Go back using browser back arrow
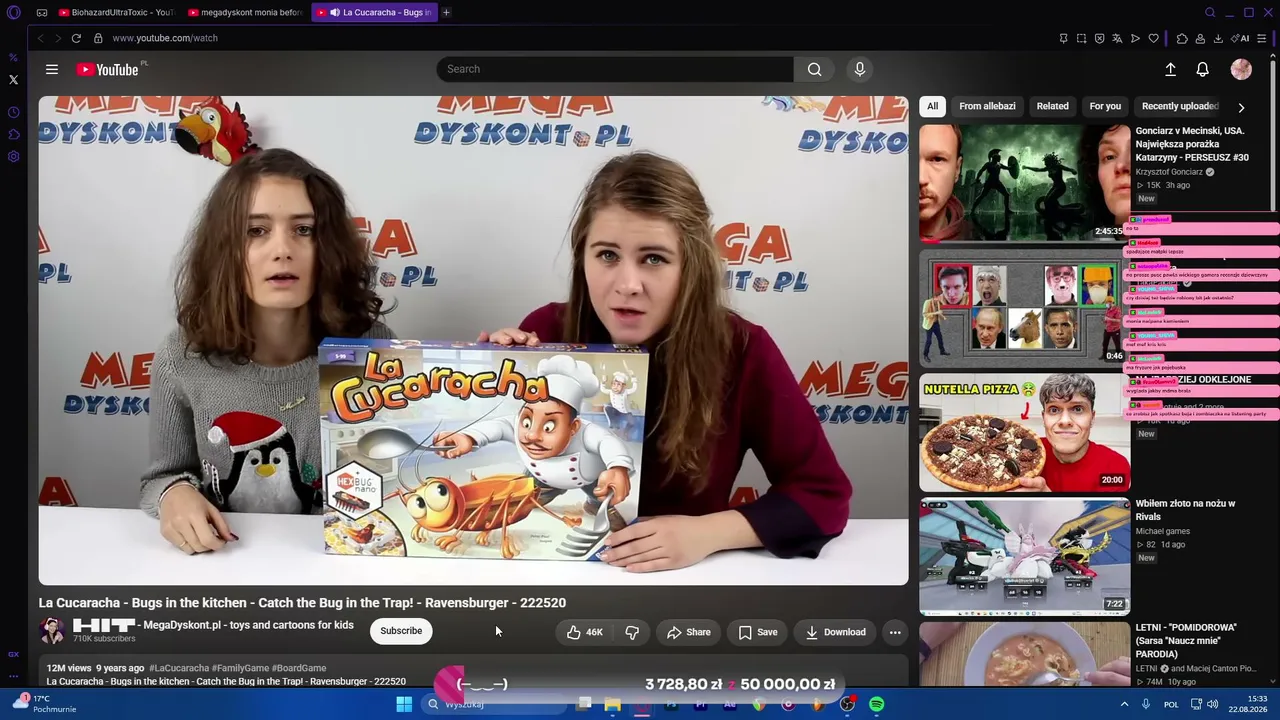 pos(40,38)
